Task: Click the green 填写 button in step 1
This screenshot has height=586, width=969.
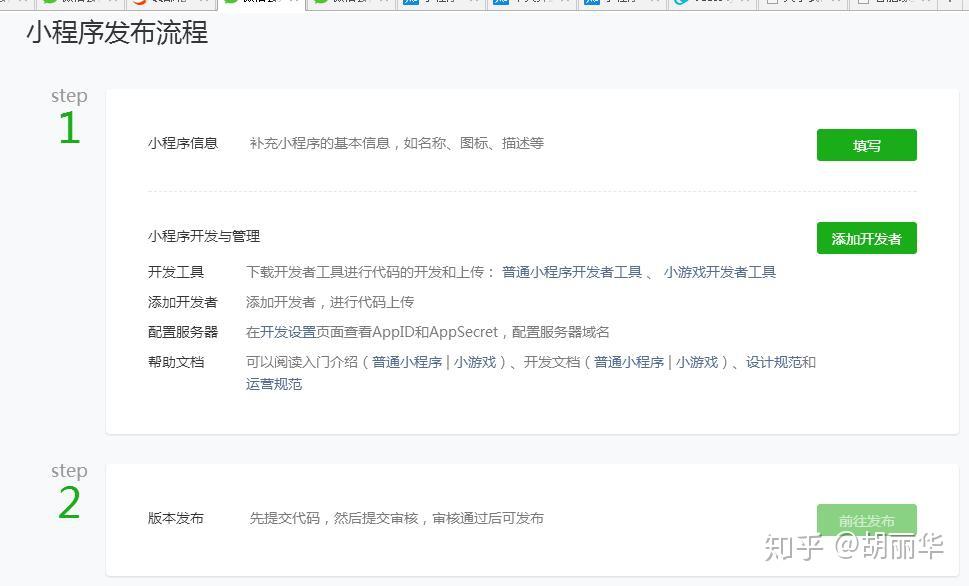Action: [x=865, y=144]
